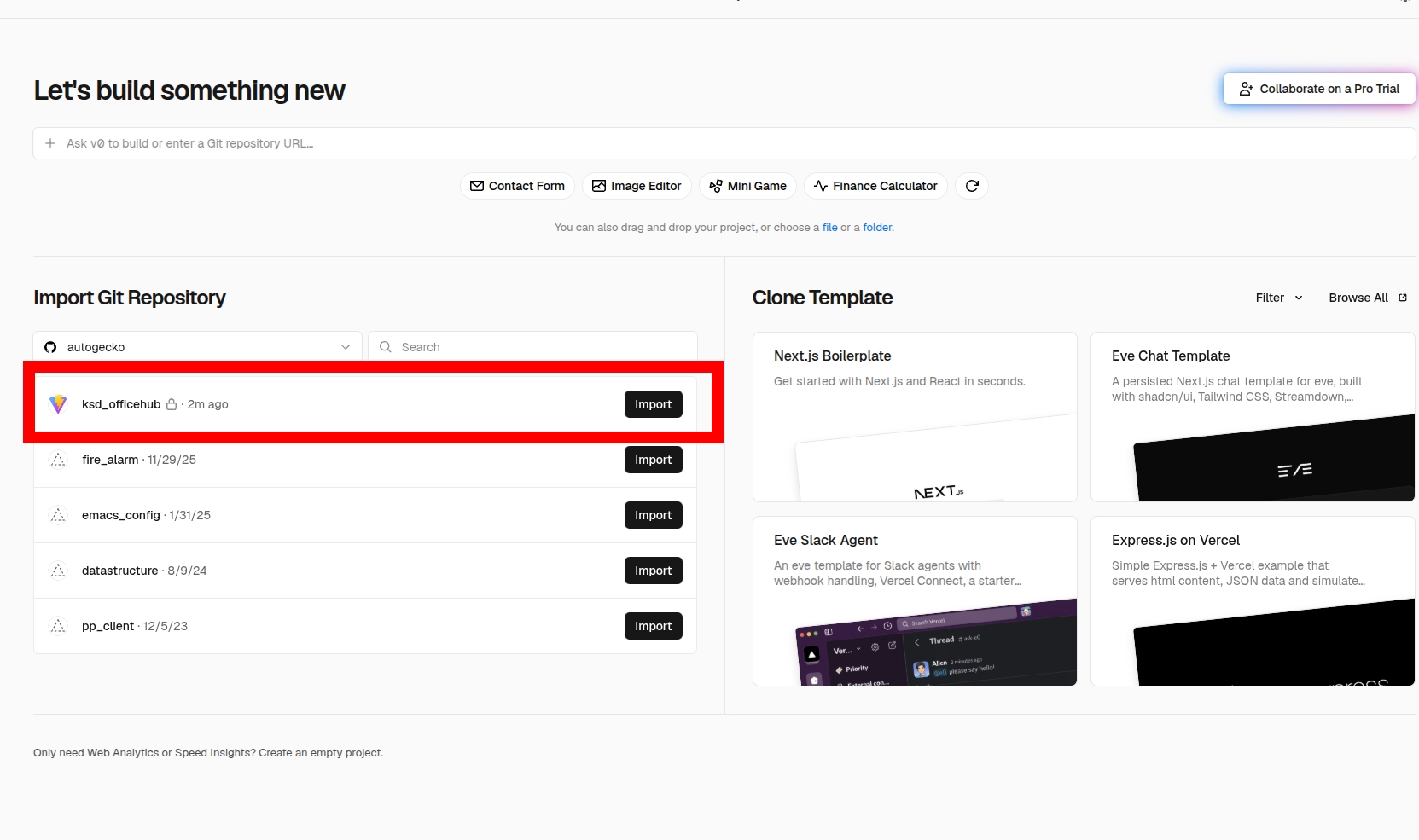
Task: Click the lock icon next to ksd_officehub
Action: point(172,404)
